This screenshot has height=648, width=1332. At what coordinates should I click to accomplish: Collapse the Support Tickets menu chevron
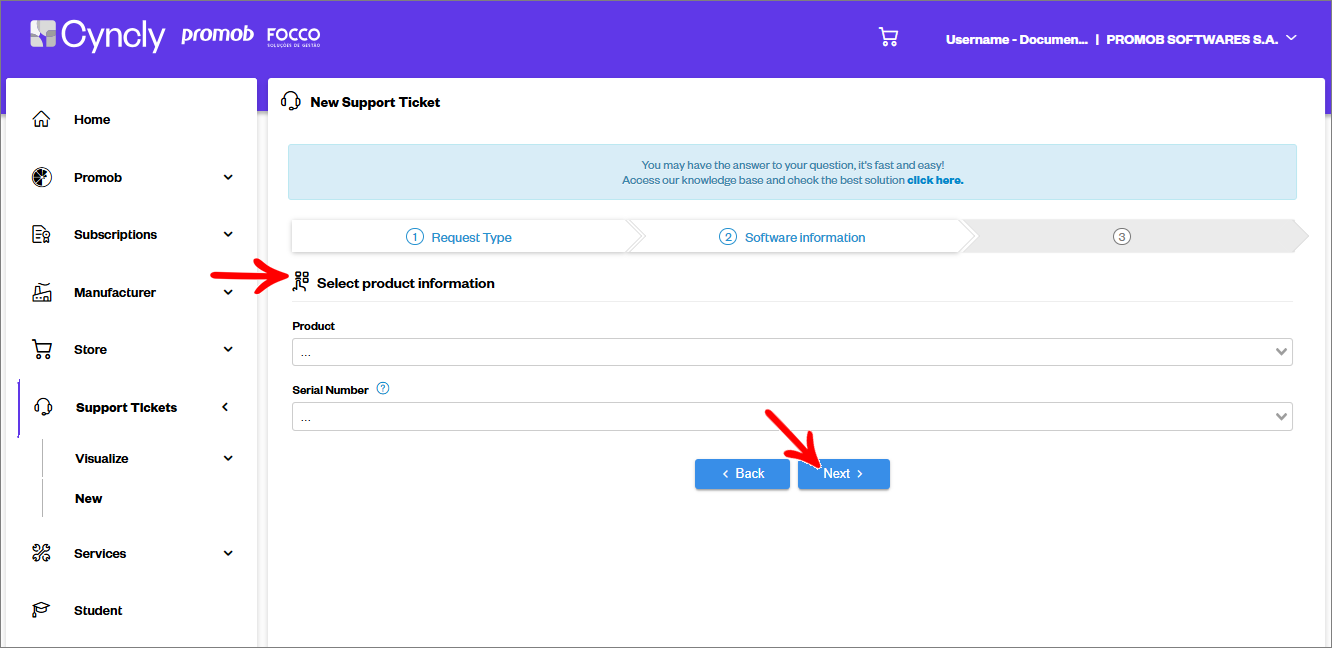pos(225,407)
